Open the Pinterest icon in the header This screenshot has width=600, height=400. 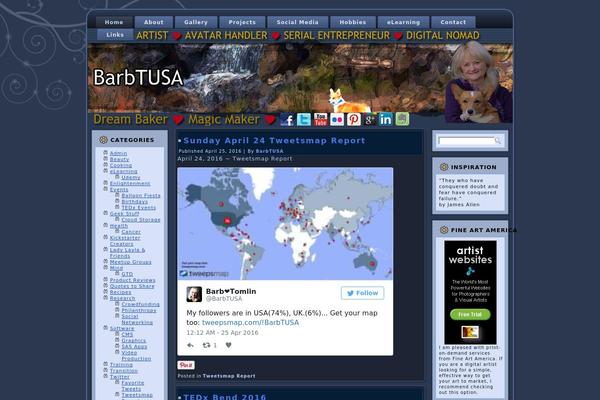pos(354,119)
